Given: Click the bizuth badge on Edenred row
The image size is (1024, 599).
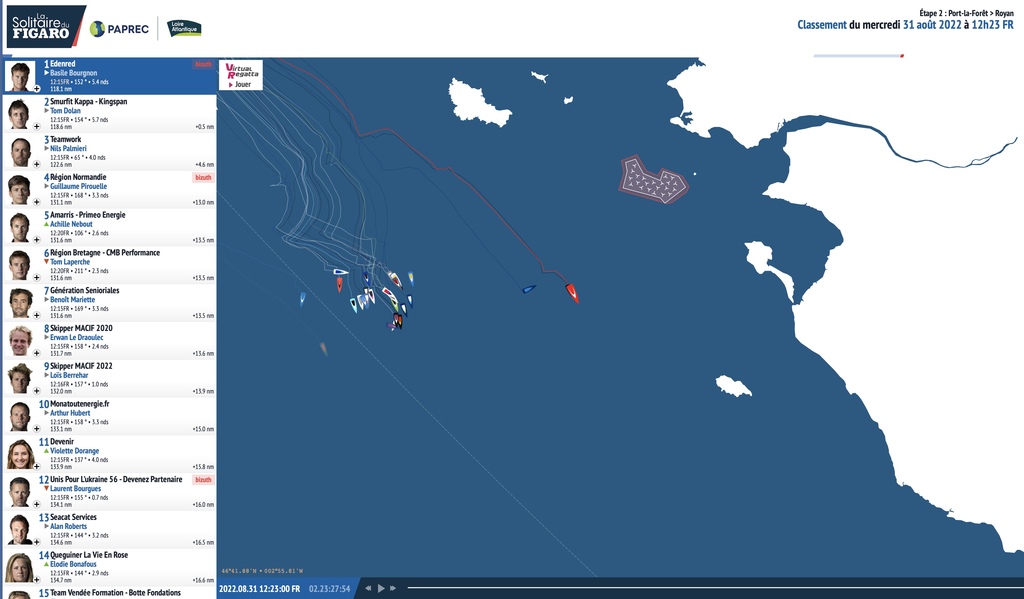Looking at the screenshot, I should click(203, 65).
